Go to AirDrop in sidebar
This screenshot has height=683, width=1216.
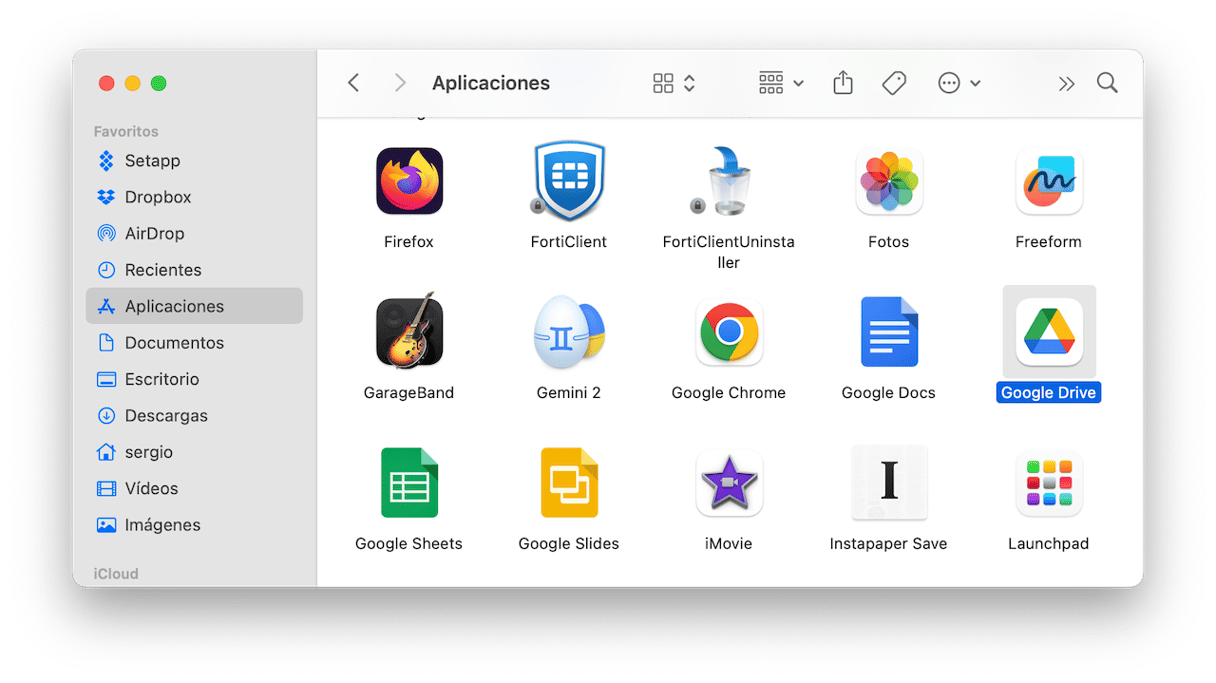point(154,234)
